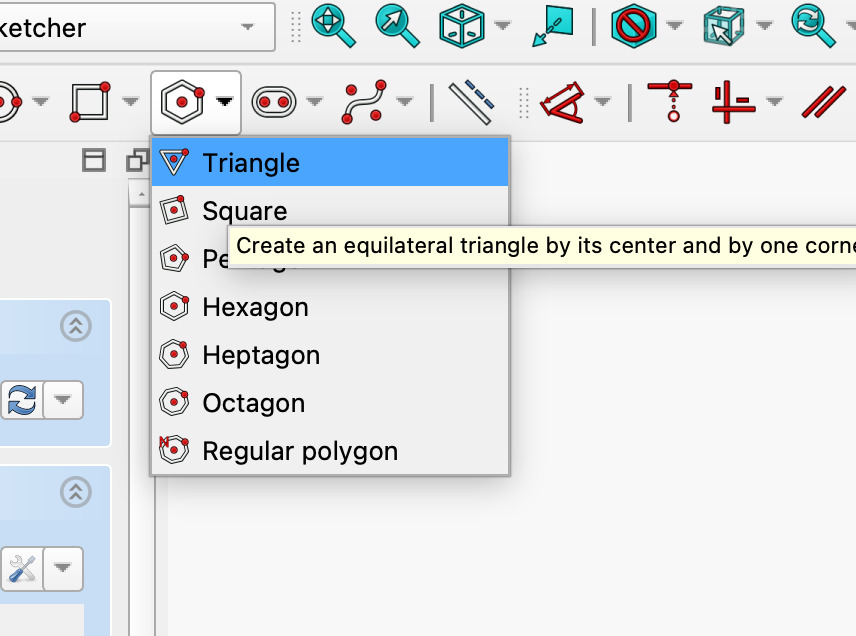Click the create circle tool icon
The width and height of the screenshot is (856, 636).
pyautogui.click(x=10, y=102)
